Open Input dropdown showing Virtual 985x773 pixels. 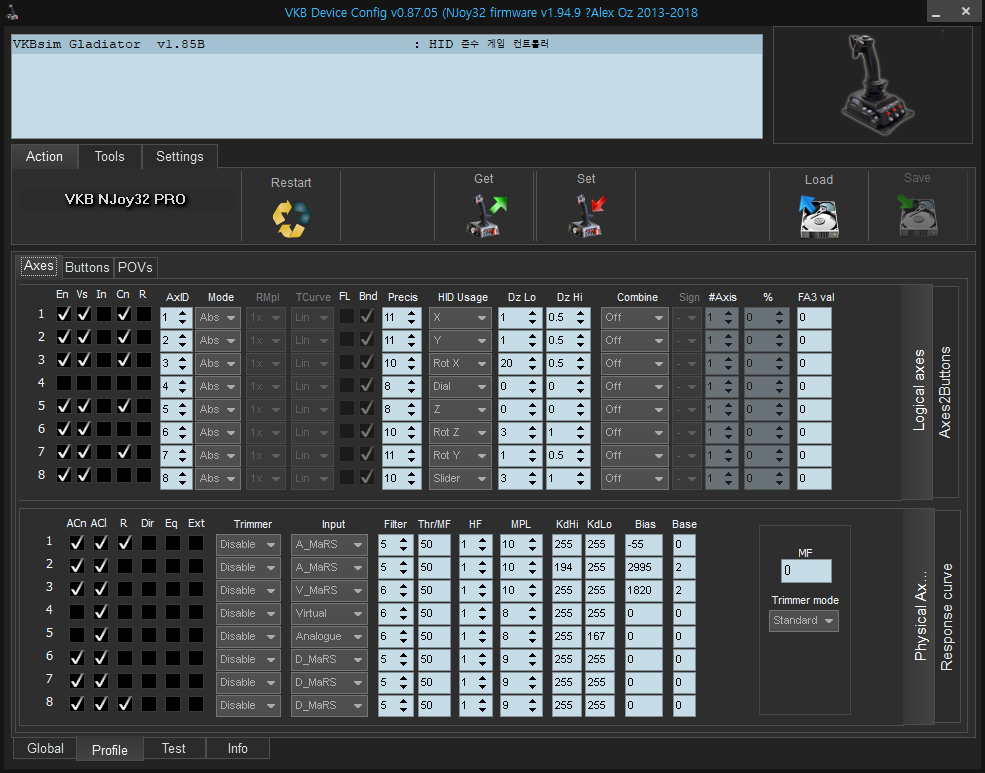tap(329, 614)
